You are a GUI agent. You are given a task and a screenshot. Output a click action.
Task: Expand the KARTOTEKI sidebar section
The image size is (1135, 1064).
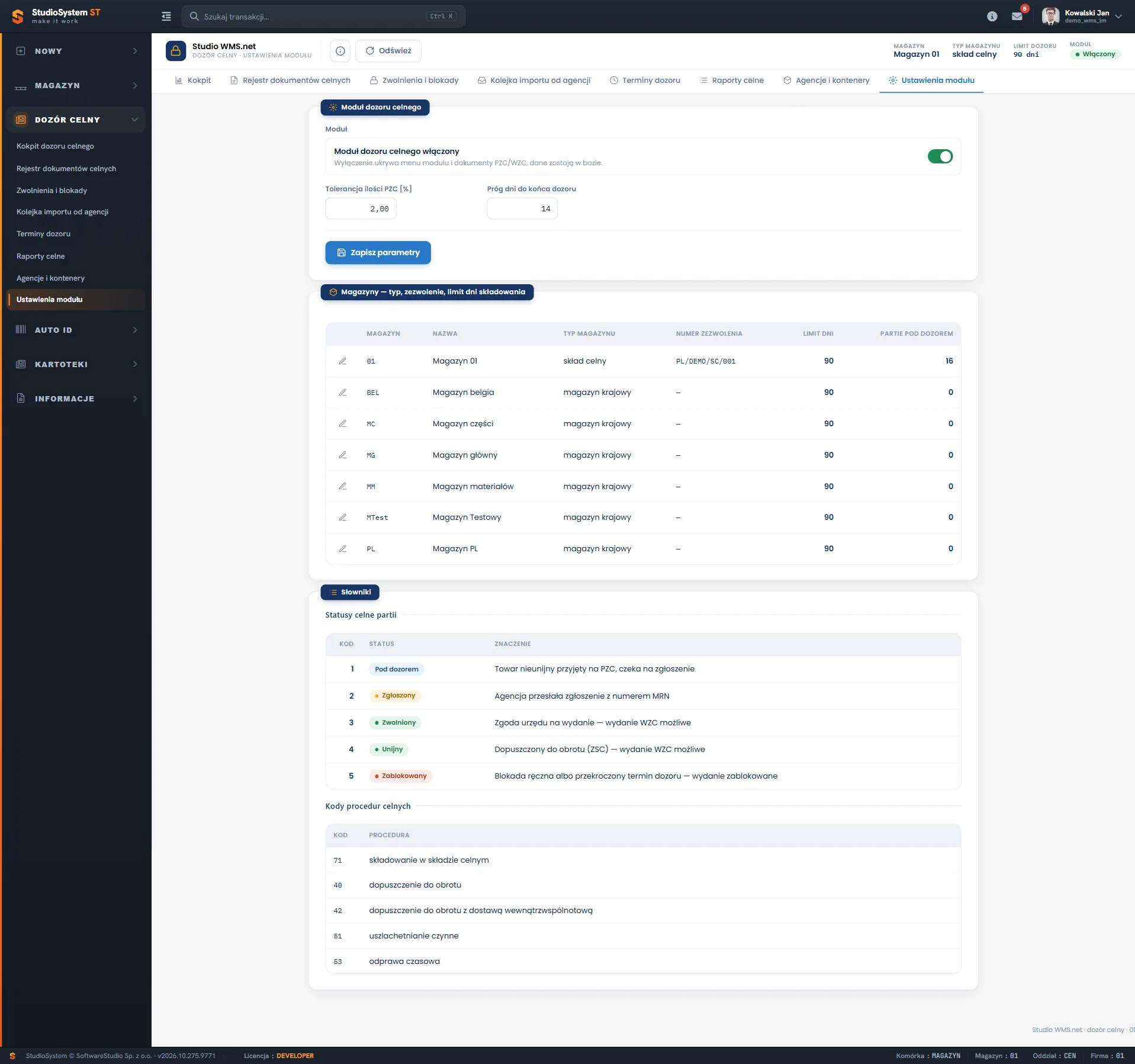tap(76, 364)
